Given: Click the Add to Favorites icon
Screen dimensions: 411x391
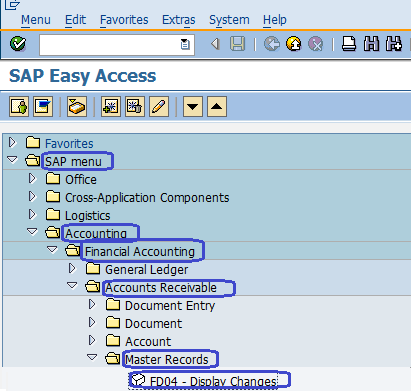Looking at the screenshot, I should 111,107.
